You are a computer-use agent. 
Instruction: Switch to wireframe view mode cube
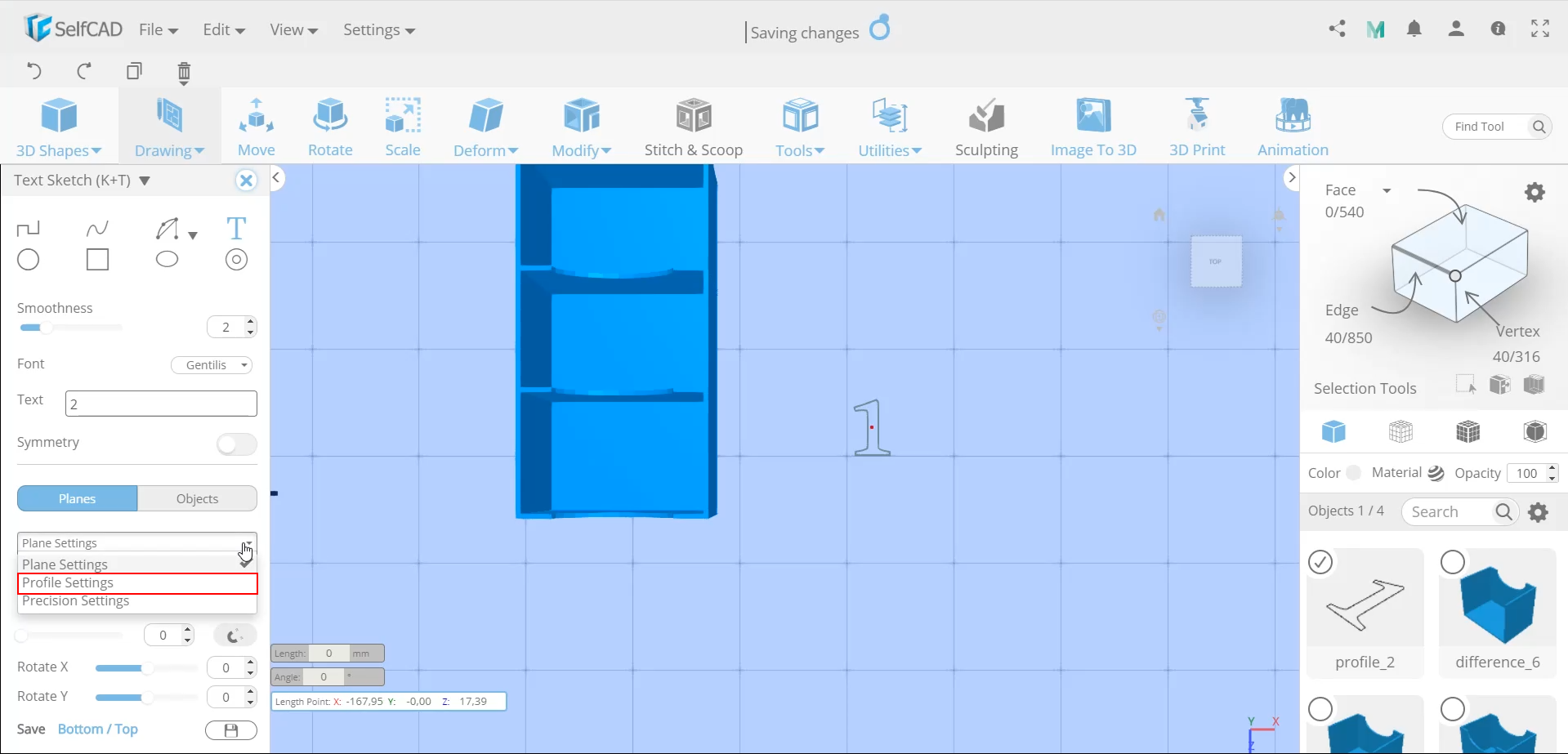click(1400, 431)
